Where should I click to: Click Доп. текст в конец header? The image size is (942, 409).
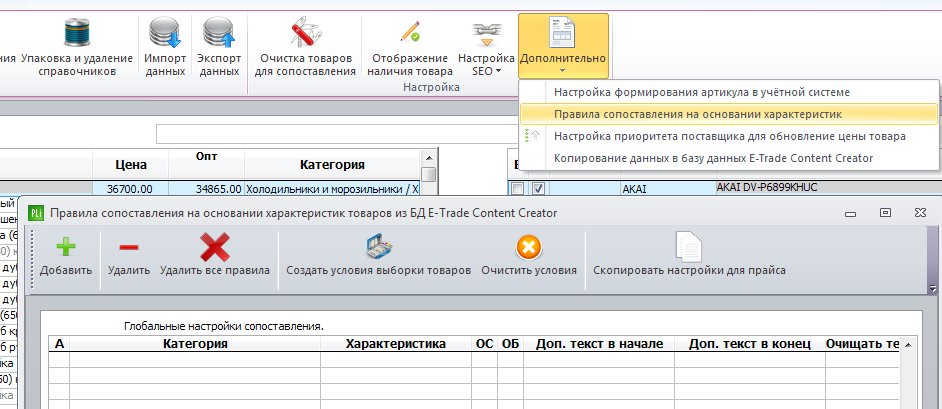[x=750, y=344]
